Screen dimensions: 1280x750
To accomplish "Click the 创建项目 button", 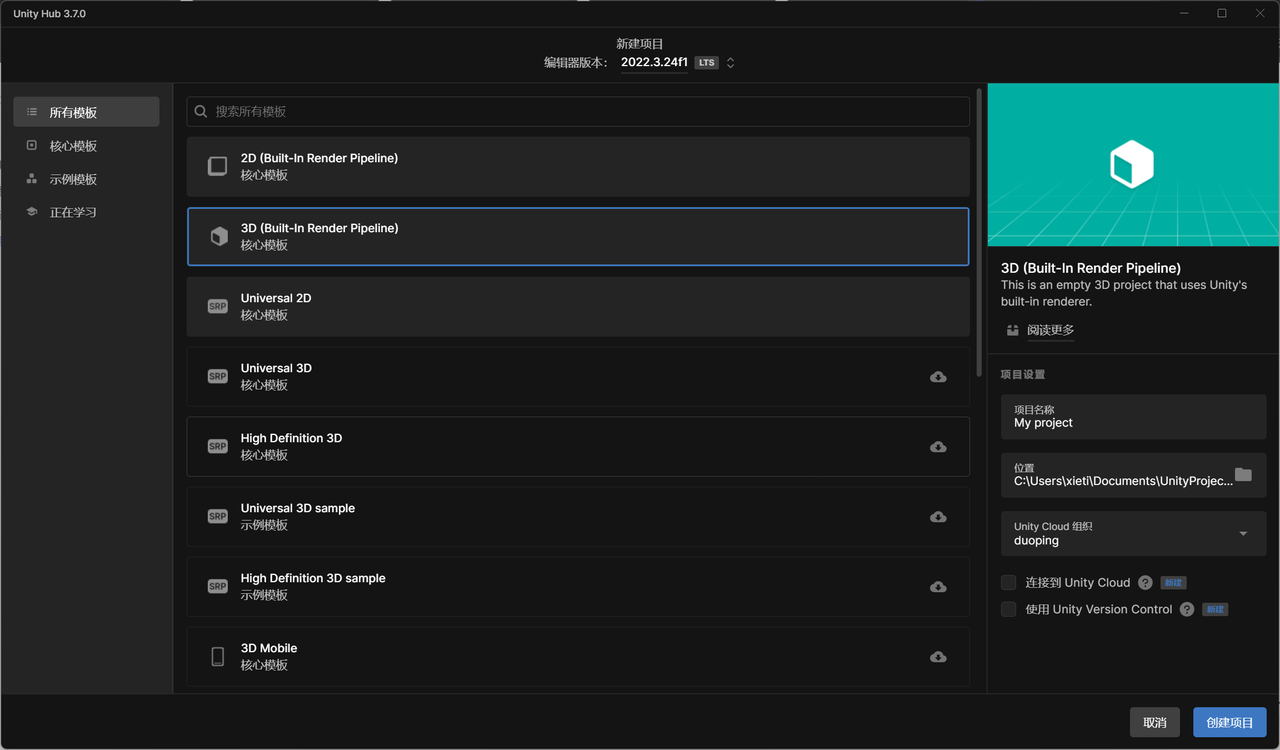I will click(1229, 722).
